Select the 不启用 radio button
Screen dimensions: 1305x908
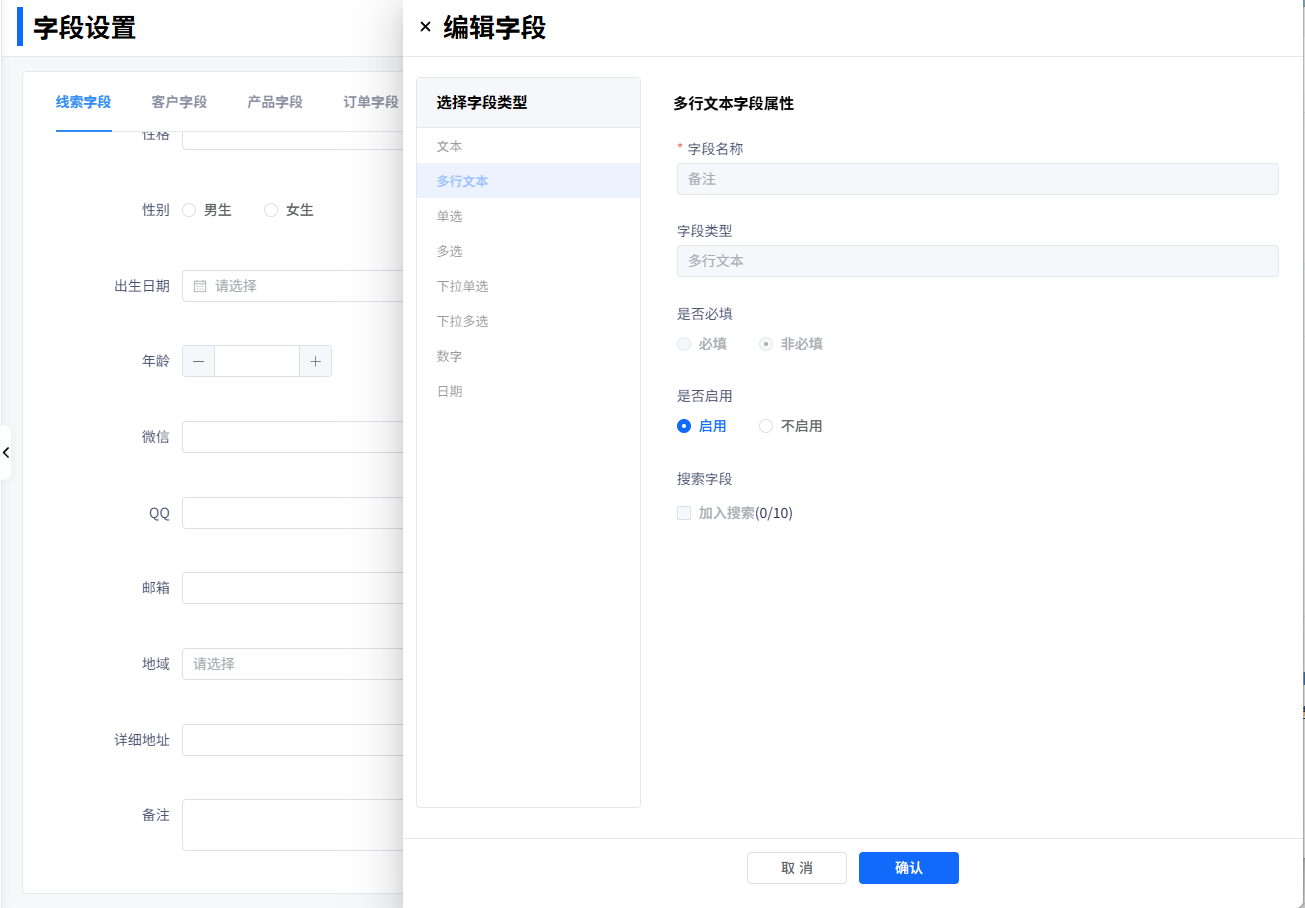coord(766,426)
